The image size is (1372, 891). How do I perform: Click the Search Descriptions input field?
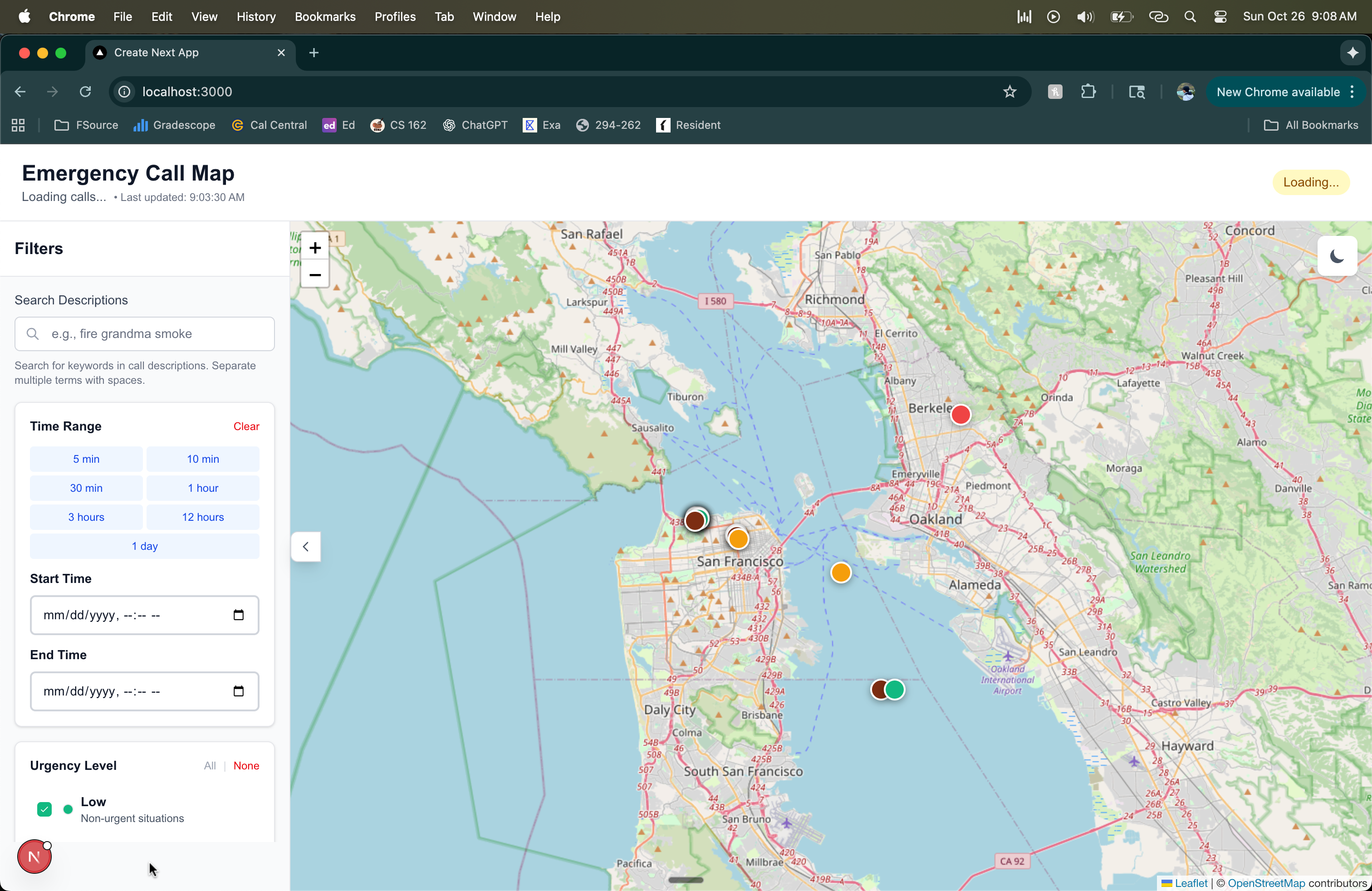tap(144, 334)
